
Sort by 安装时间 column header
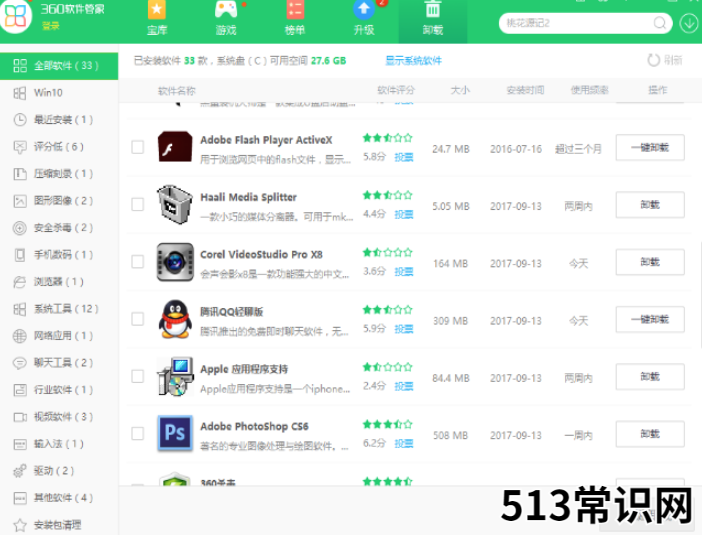526,90
